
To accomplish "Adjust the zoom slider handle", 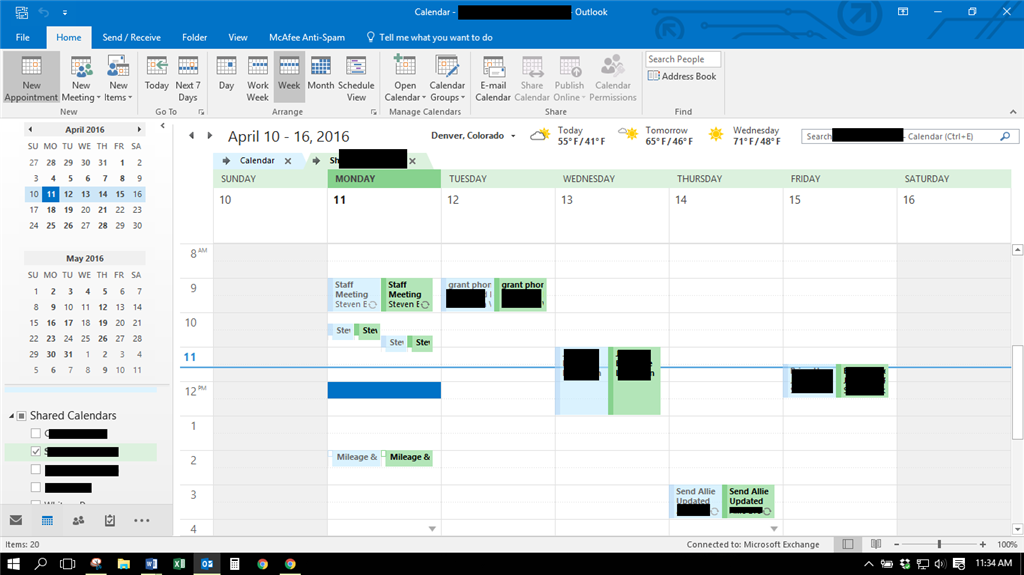I will (x=939, y=544).
